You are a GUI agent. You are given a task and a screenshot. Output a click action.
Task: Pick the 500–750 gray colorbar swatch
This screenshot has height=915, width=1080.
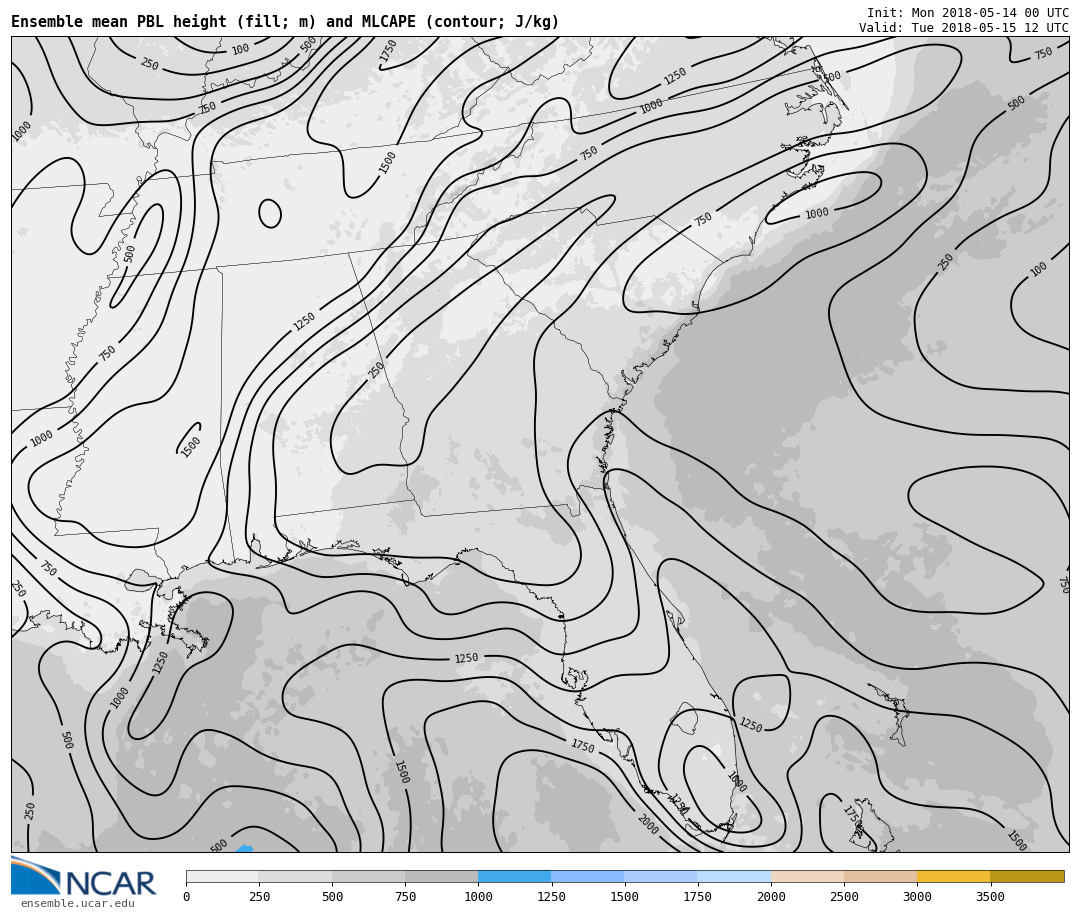(368, 876)
